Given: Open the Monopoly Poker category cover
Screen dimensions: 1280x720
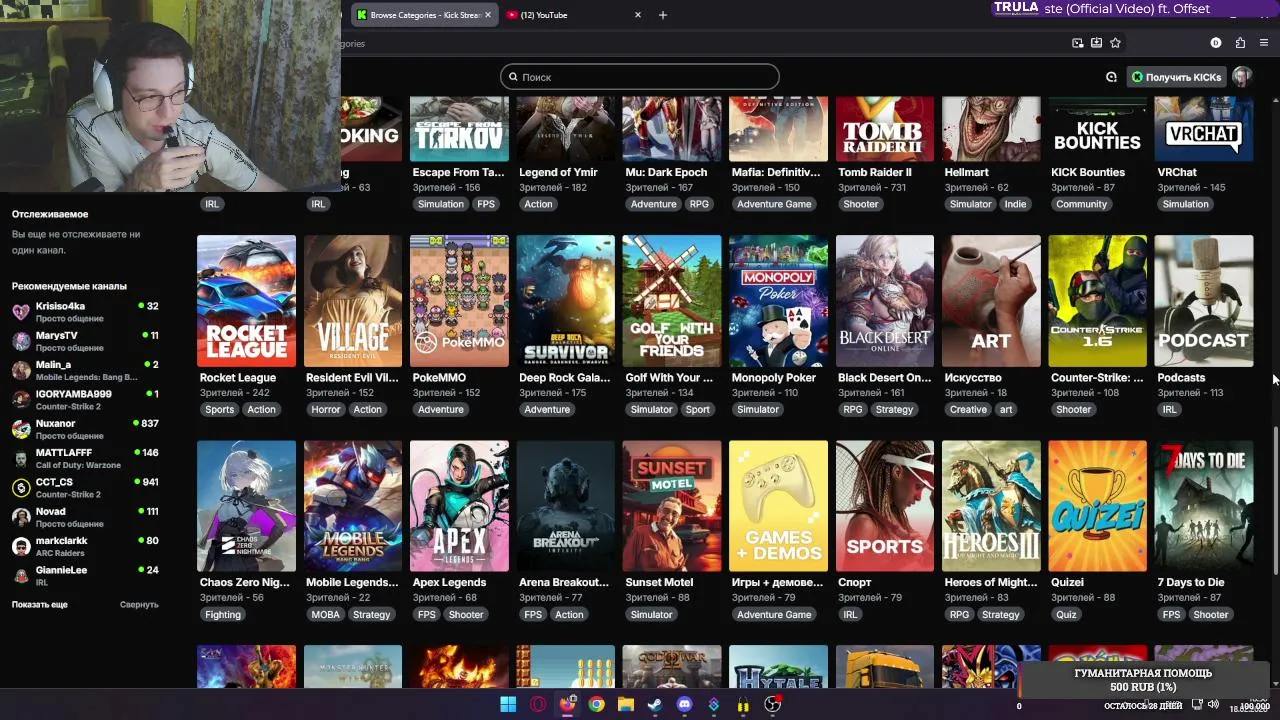Looking at the screenshot, I should tap(778, 301).
